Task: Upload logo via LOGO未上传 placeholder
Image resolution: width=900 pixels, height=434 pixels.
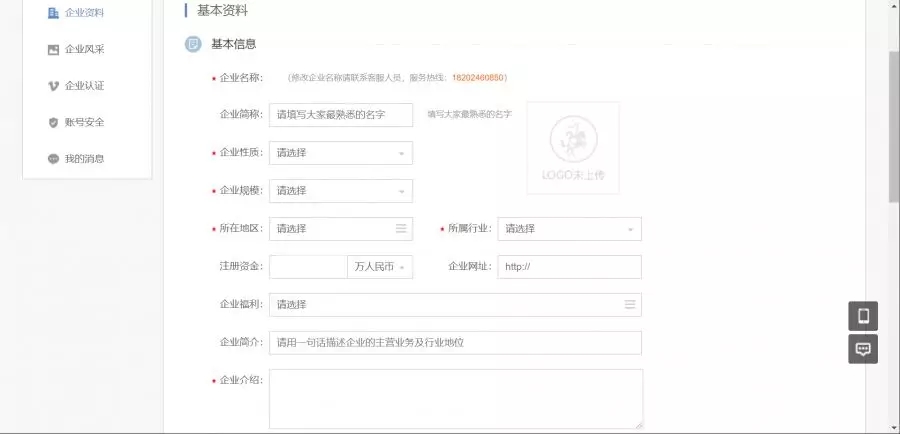Action: point(573,147)
